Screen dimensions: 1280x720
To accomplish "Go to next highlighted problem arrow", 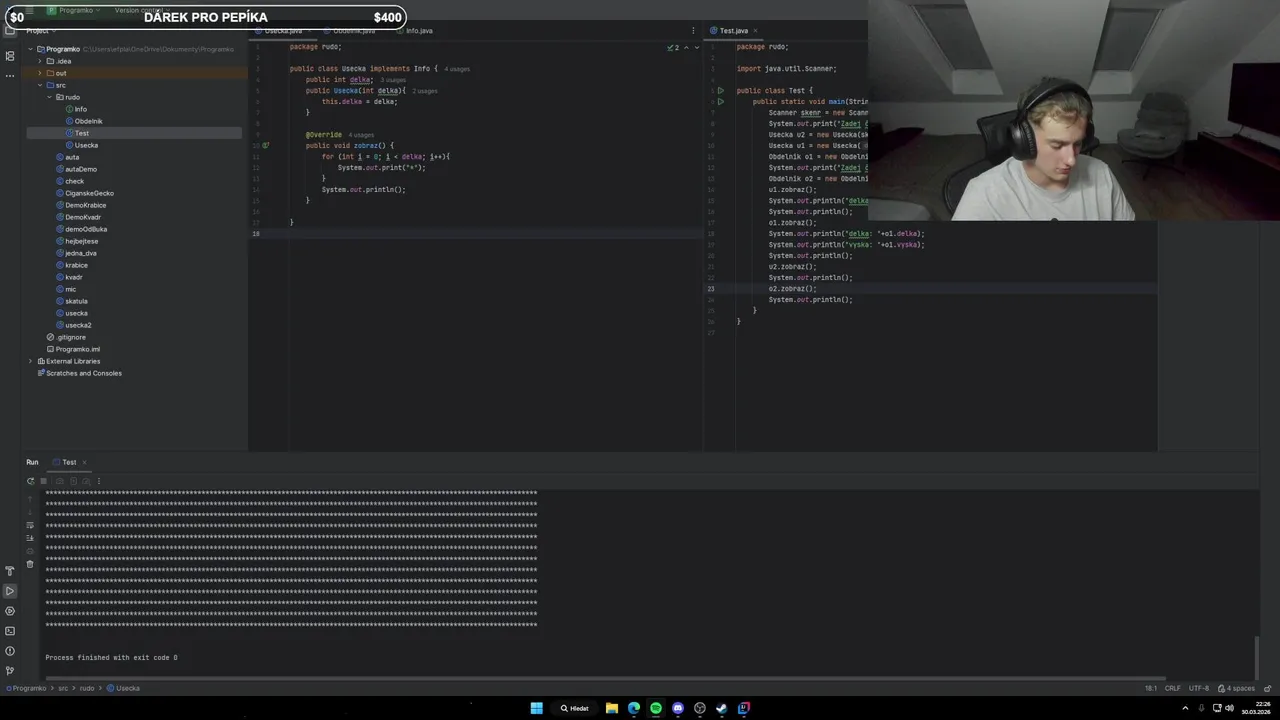I will point(695,47).
